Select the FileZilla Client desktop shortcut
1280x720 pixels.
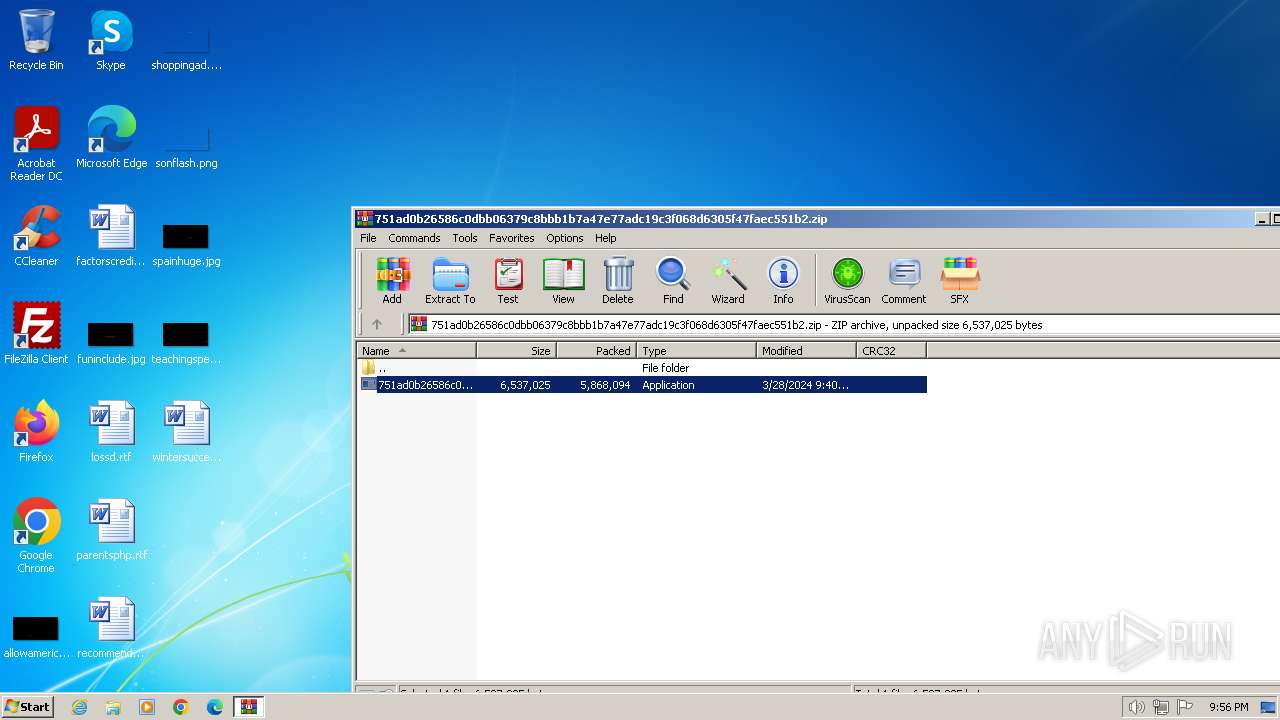pyautogui.click(x=36, y=334)
